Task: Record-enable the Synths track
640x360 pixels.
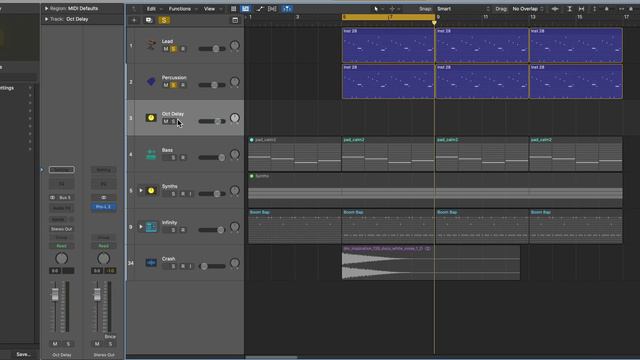Action: (183, 194)
